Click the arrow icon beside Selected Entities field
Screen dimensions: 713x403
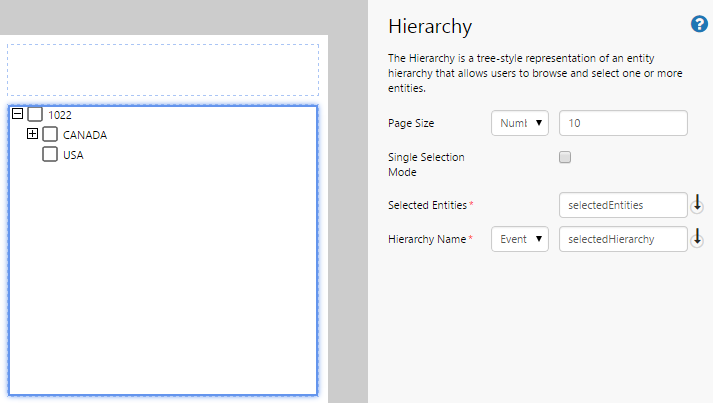698,204
